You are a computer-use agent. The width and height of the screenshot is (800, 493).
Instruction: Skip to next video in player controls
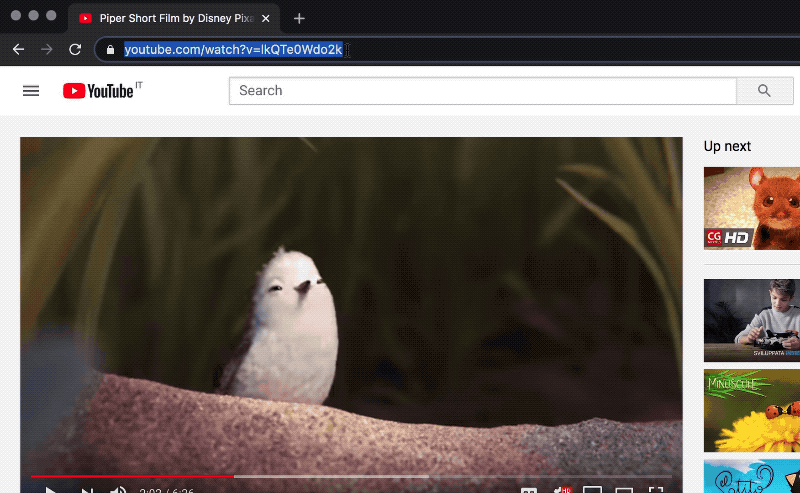87,490
